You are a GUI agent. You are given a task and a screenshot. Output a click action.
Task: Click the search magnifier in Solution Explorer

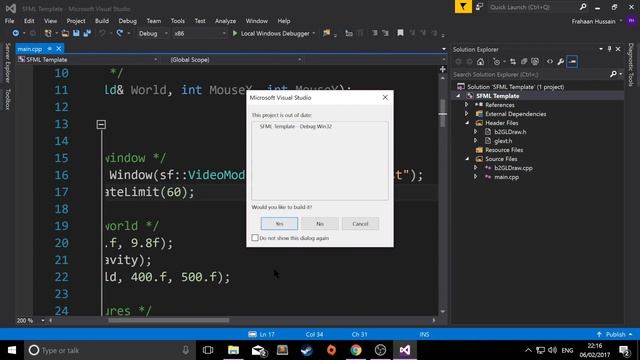[x=613, y=74]
